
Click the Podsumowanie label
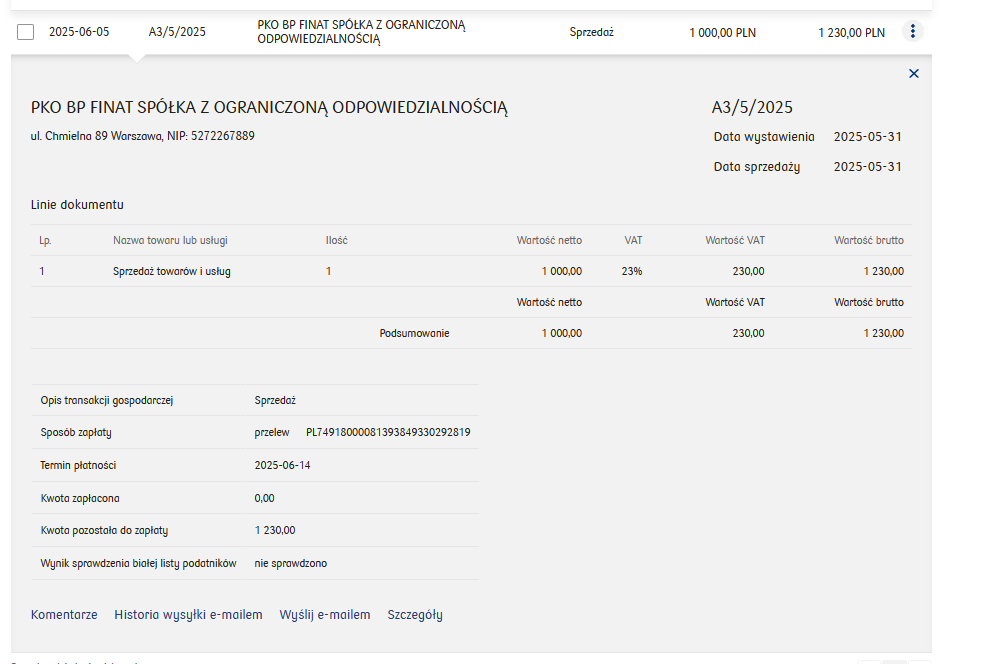click(x=414, y=333)
